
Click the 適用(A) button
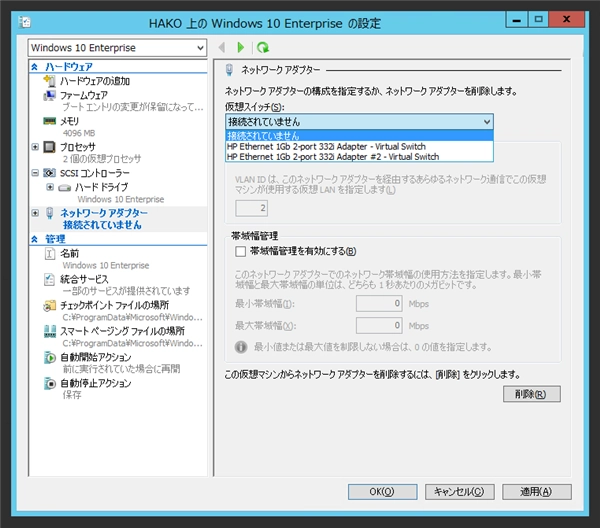(537, 492)
